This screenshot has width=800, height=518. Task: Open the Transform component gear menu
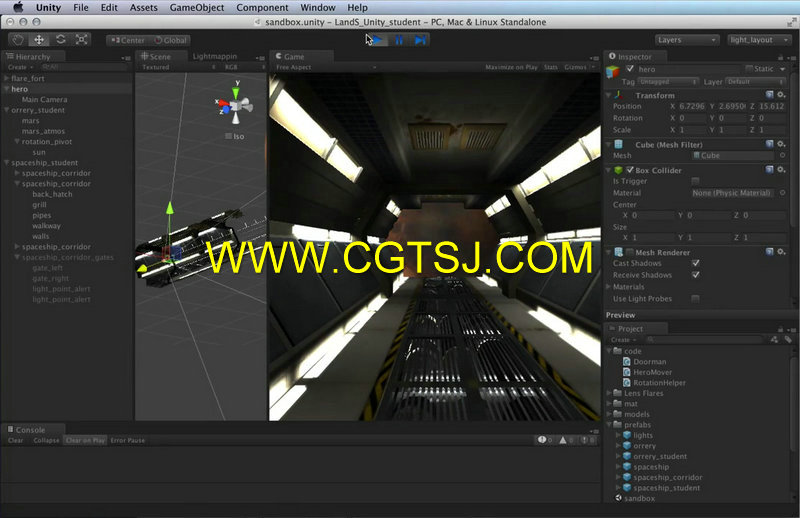[781, 94]
